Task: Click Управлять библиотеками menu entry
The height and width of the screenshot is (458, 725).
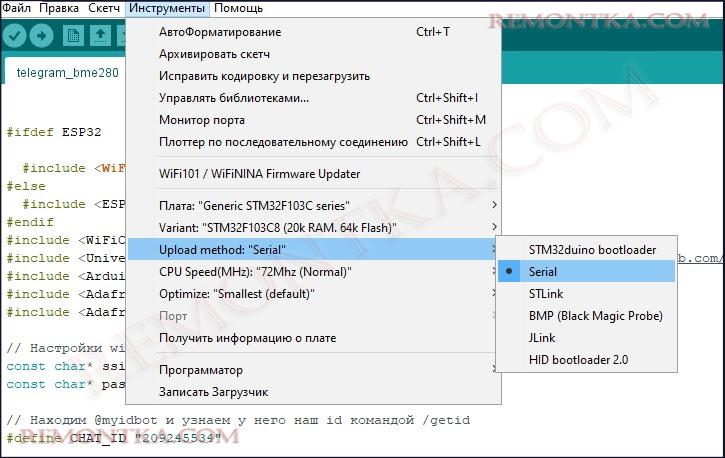Action: click(x=233, y=98)
